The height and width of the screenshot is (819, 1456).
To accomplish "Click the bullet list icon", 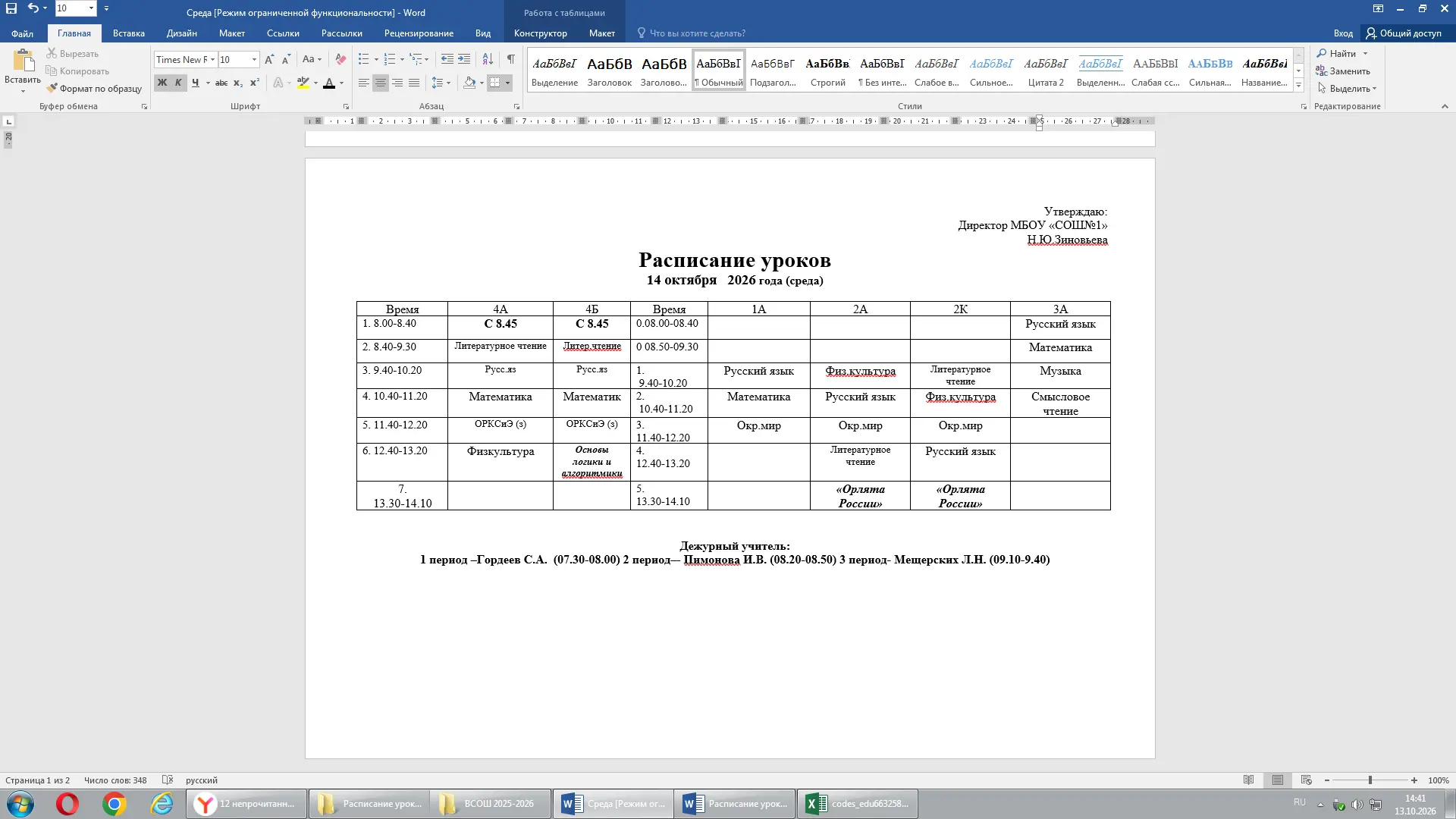I will click(364, 59).
